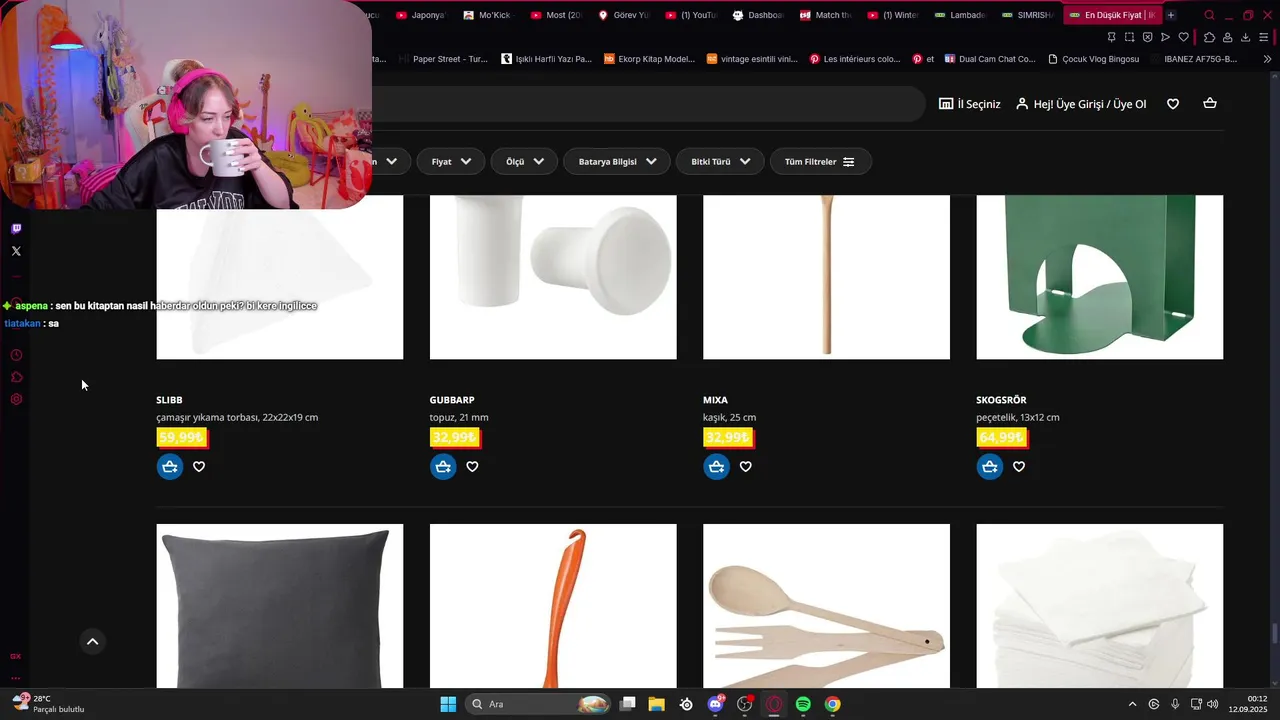The image size is (1280, 720).
Task: Open Les intérieurs colo... Pinterest bookmark
Action: [855, 59]
